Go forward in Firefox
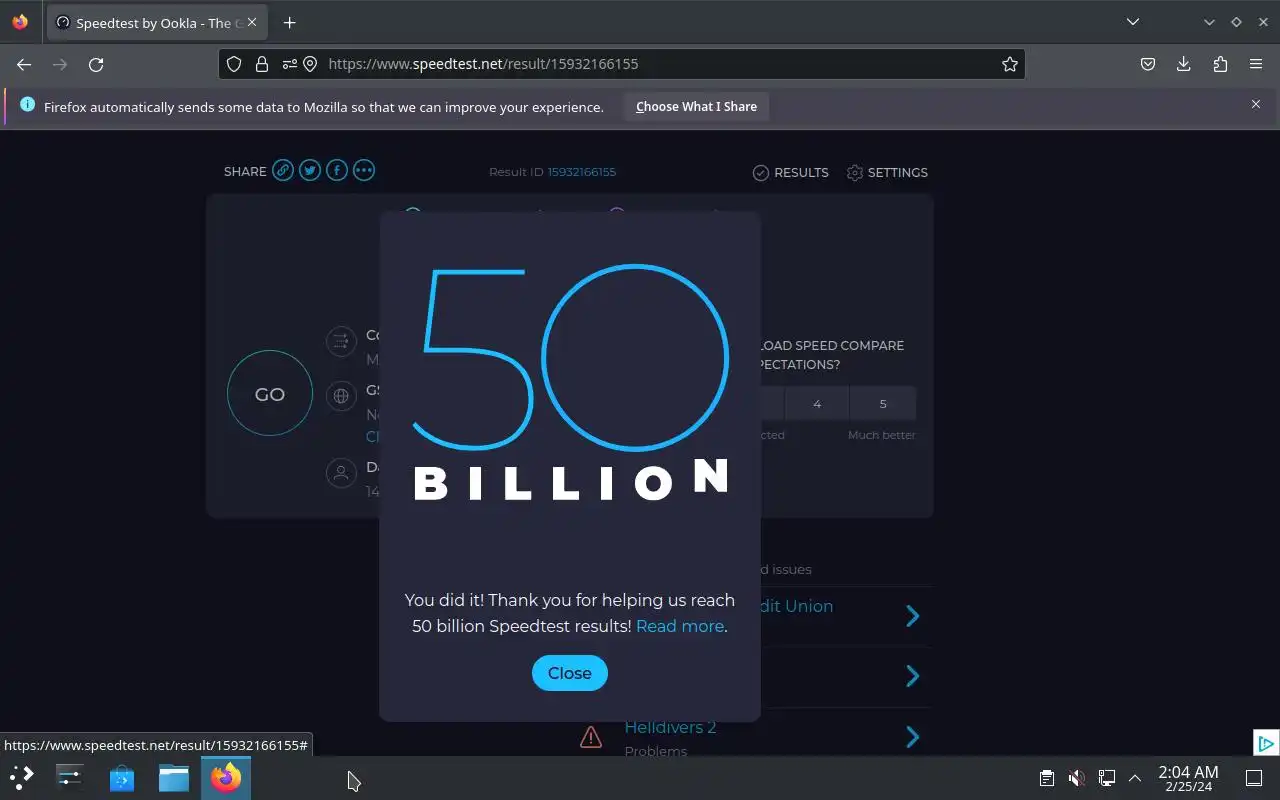 60,64
